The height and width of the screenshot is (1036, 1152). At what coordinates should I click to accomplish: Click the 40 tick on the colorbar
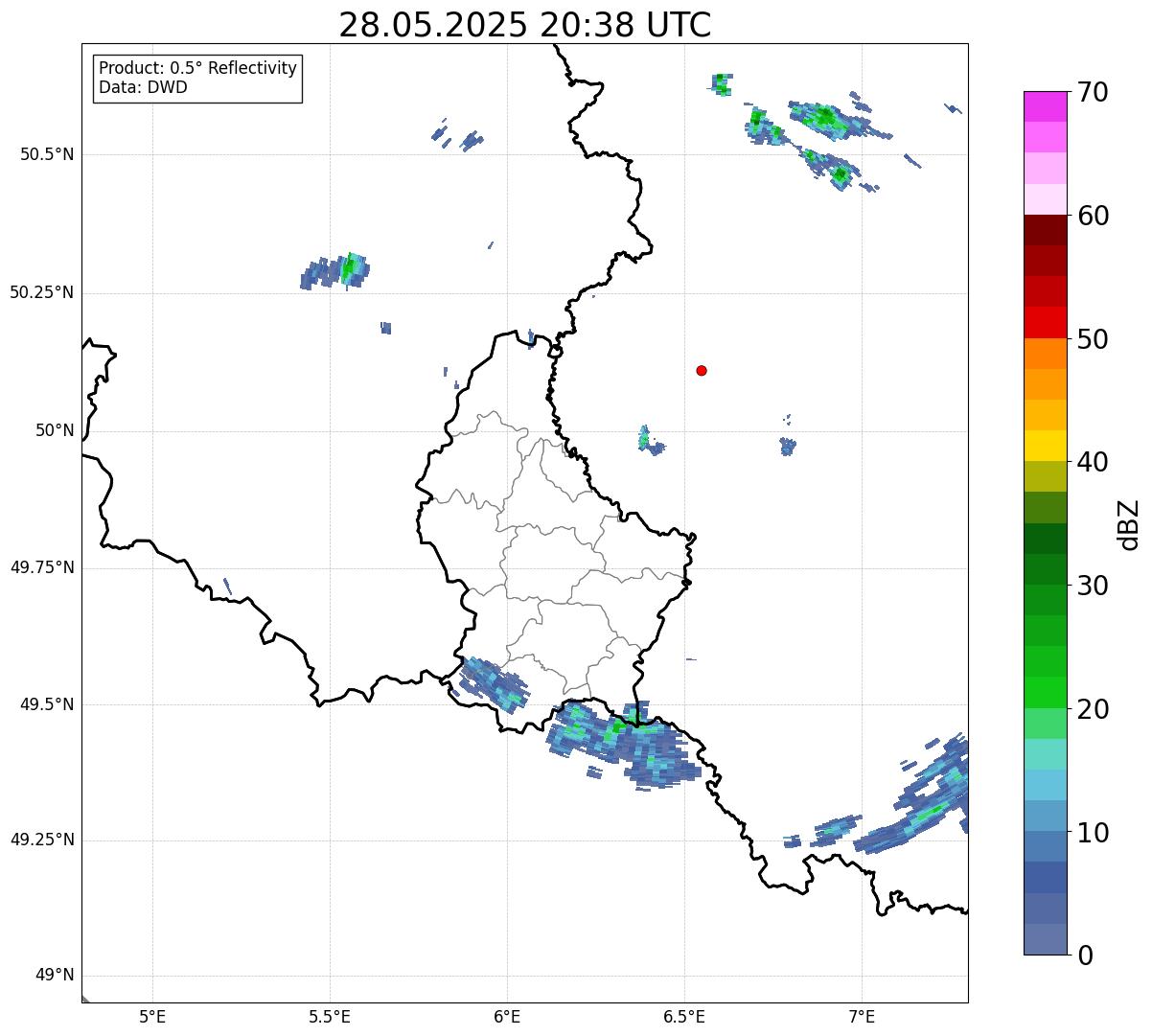1093,462
